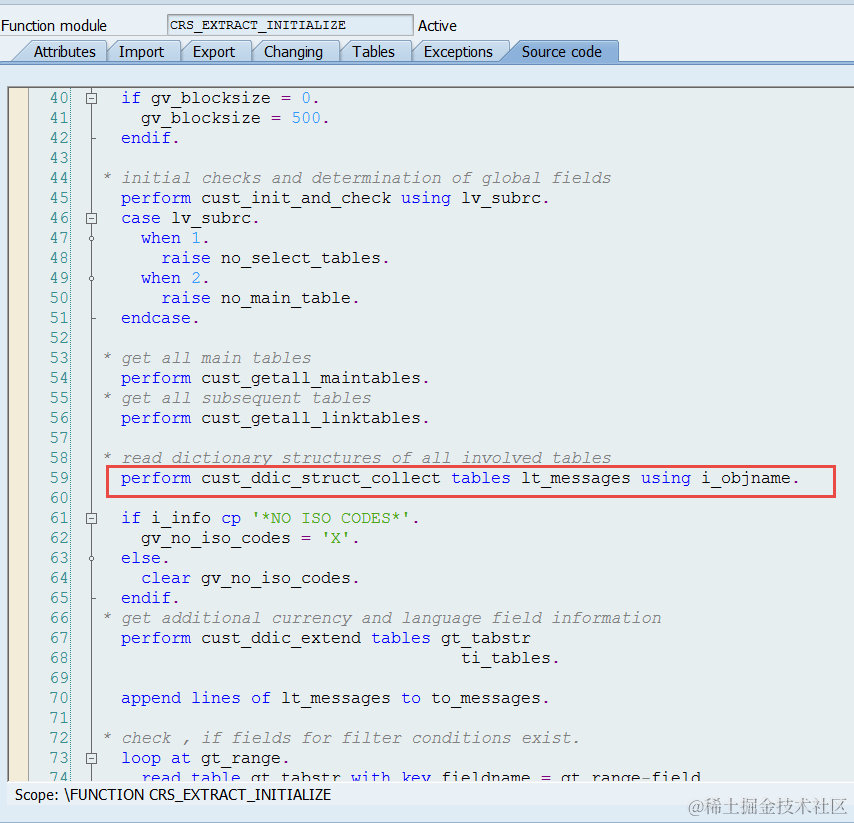Click comment 'get all subsequent tables'
854x823 pixels.
tap(246, 398)
